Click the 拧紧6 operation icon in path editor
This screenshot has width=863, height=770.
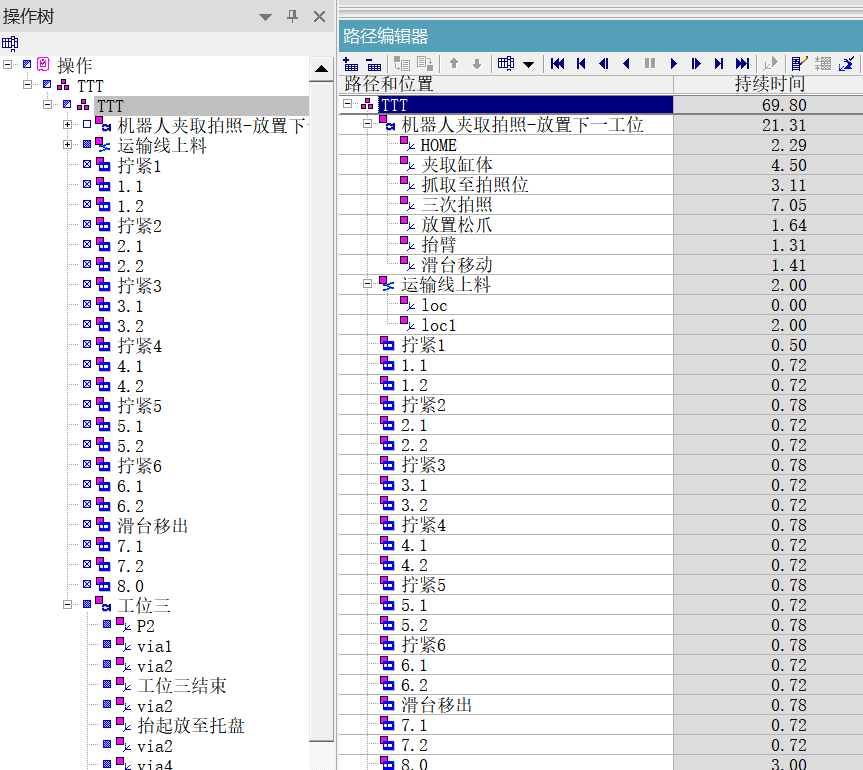tap(387, 645)
